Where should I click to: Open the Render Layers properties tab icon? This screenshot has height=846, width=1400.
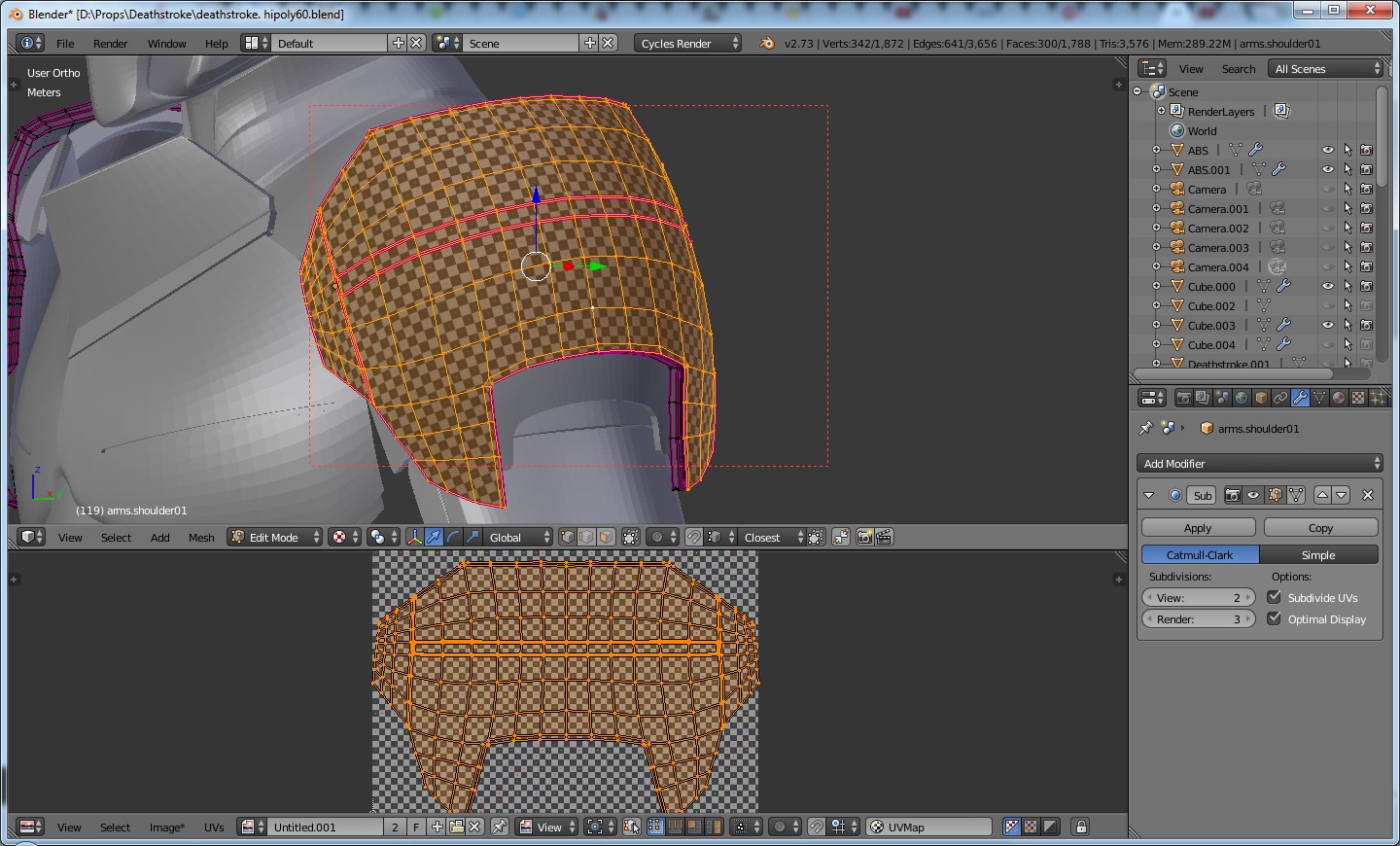coord(1203,398)
